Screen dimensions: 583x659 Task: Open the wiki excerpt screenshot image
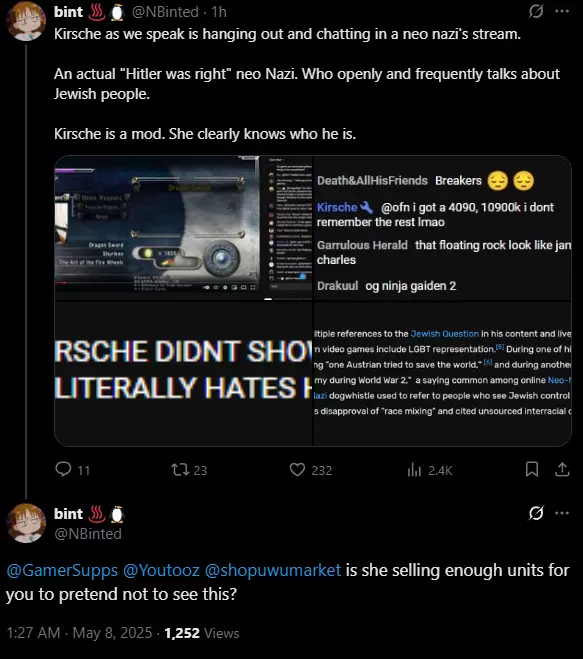click(x=443, y=374)
